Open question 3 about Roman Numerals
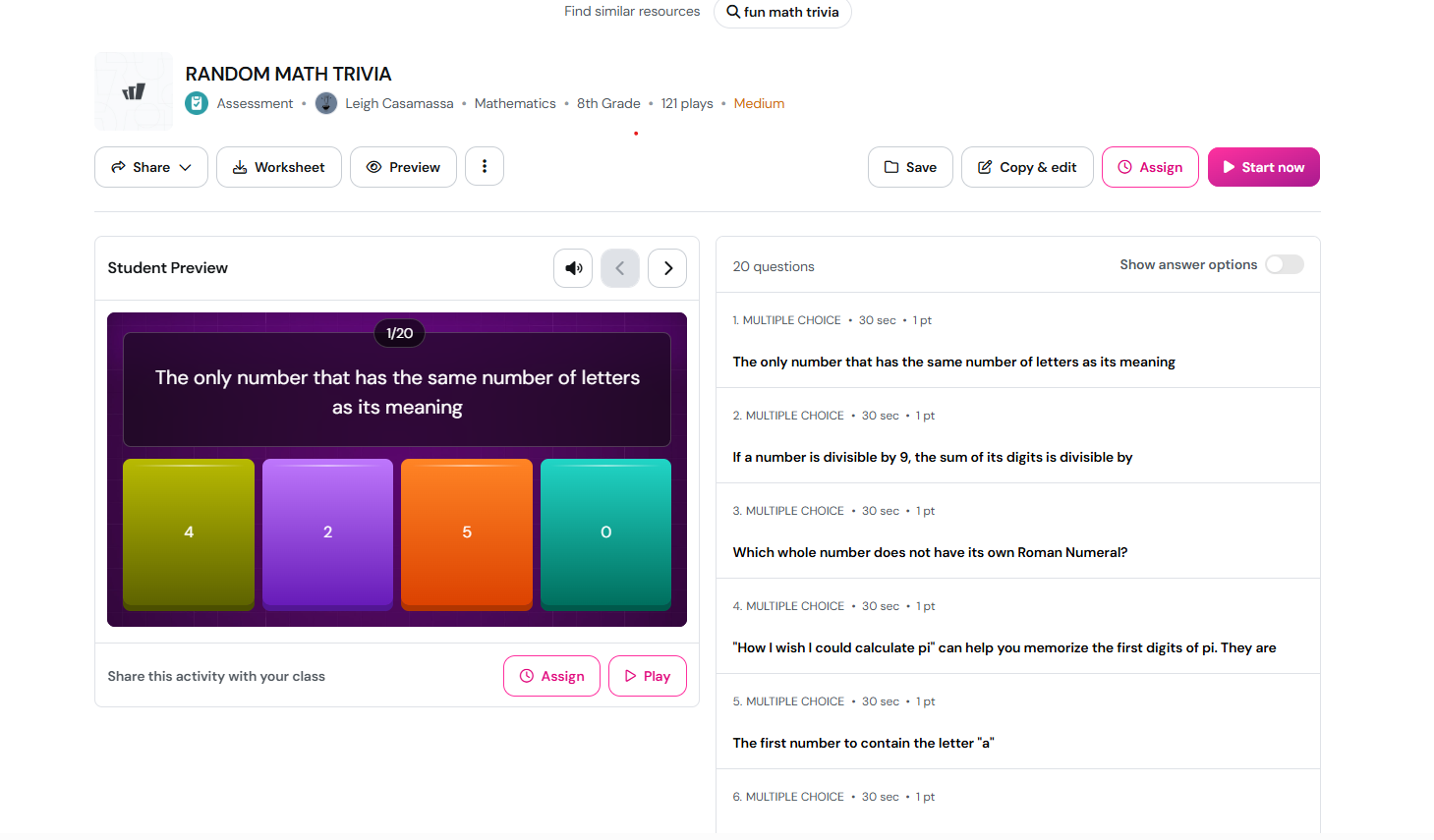Image resolution: width=1434 pixels, height=840 pixels. tap(930, 552)
